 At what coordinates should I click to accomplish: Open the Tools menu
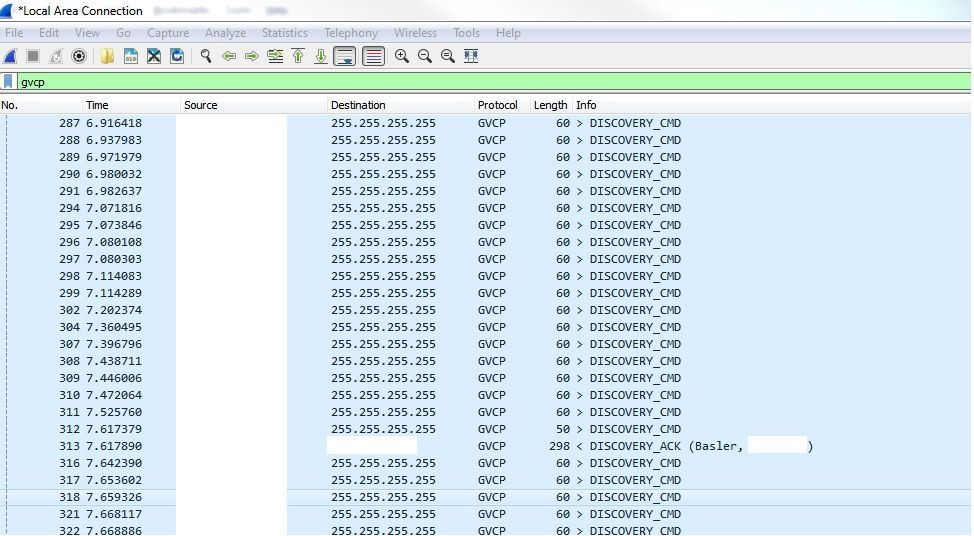(466, 33)
